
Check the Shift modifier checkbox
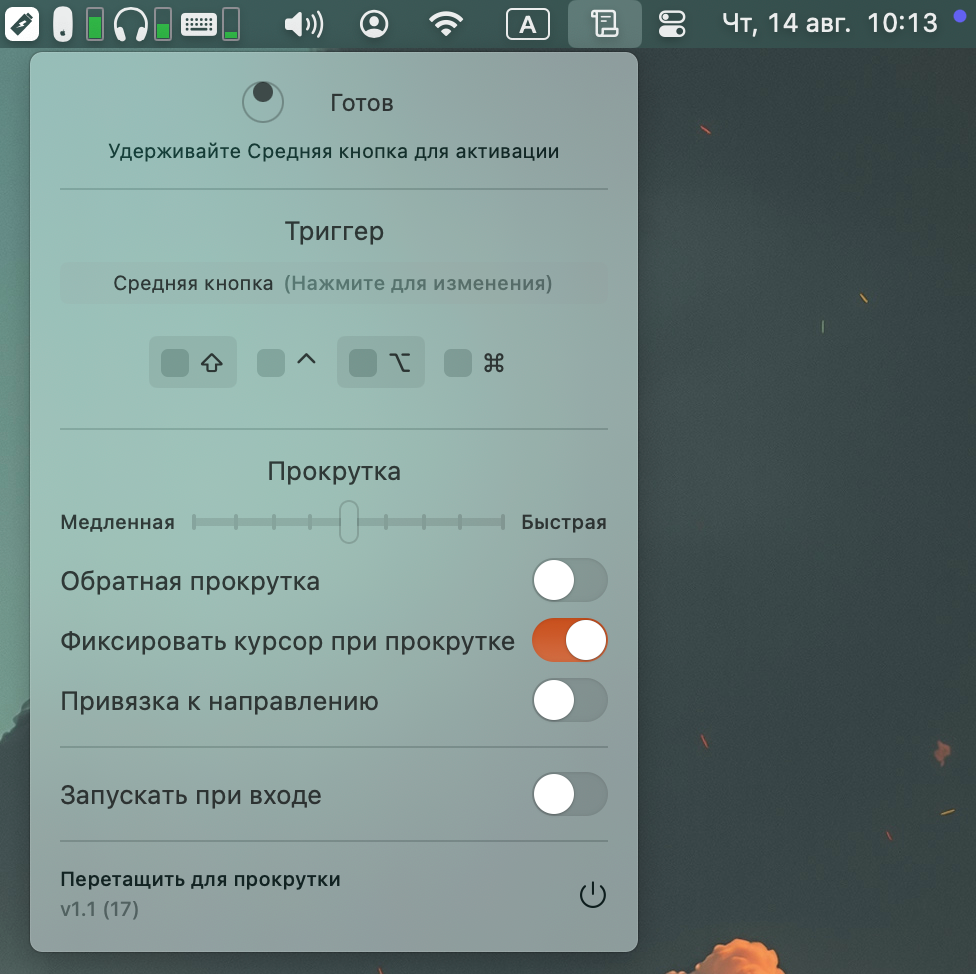pos(175,363)
